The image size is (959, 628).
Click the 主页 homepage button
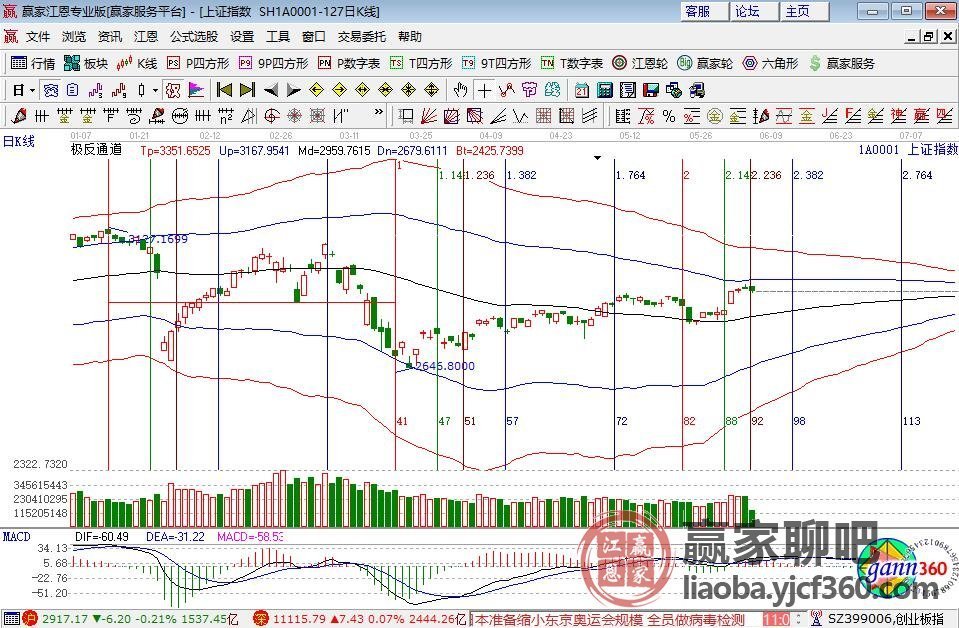tap(805, 11)
